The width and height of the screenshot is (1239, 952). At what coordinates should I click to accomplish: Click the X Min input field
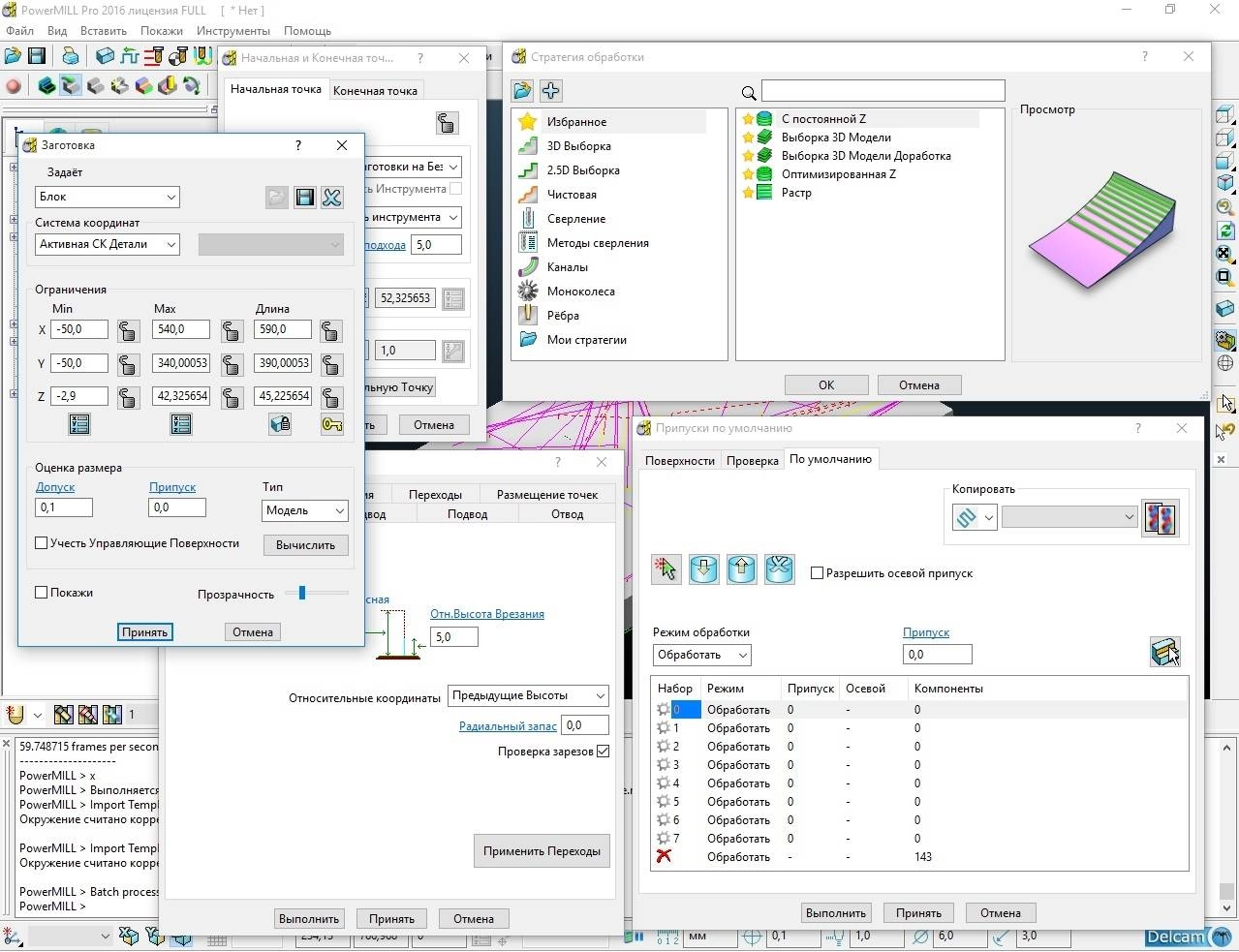click(x=81, y=329)
